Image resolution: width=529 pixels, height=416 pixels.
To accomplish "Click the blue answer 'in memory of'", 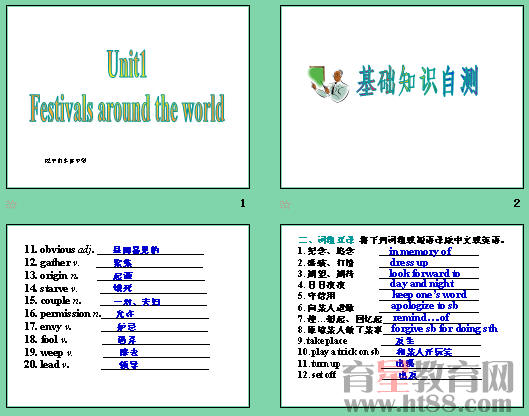I will point(420,251).
